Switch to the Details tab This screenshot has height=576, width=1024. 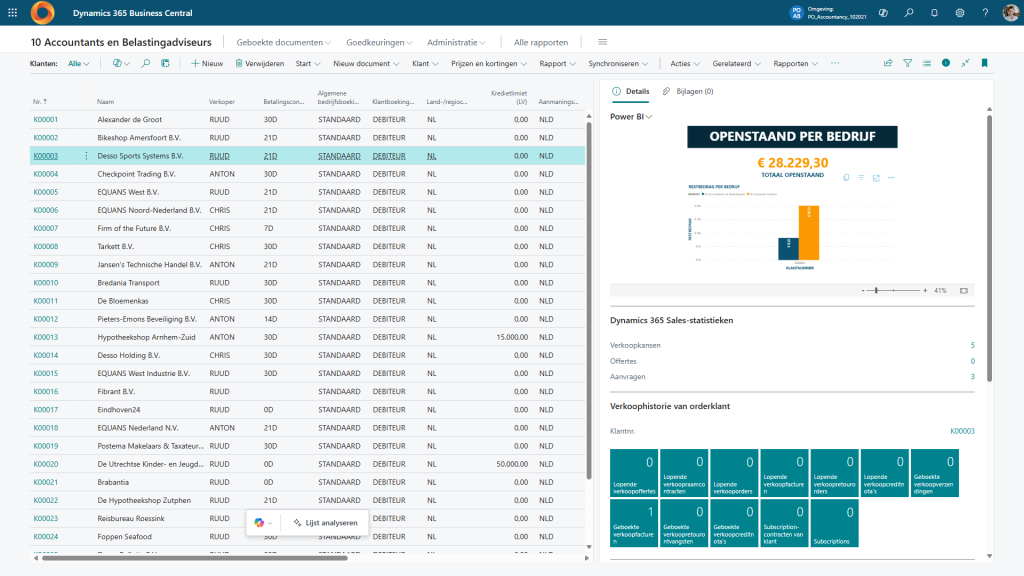[631, 91]
